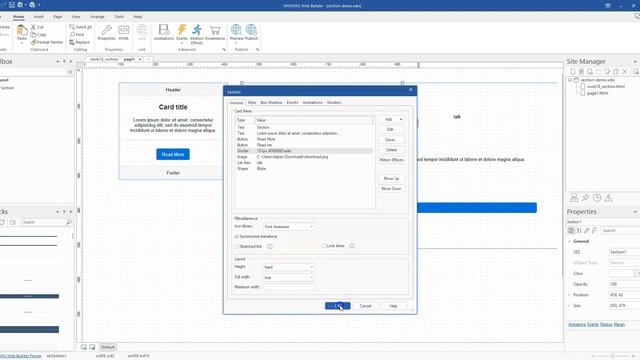Click the Copy command
The image size is (640, 360).
[x=38, y=34]
